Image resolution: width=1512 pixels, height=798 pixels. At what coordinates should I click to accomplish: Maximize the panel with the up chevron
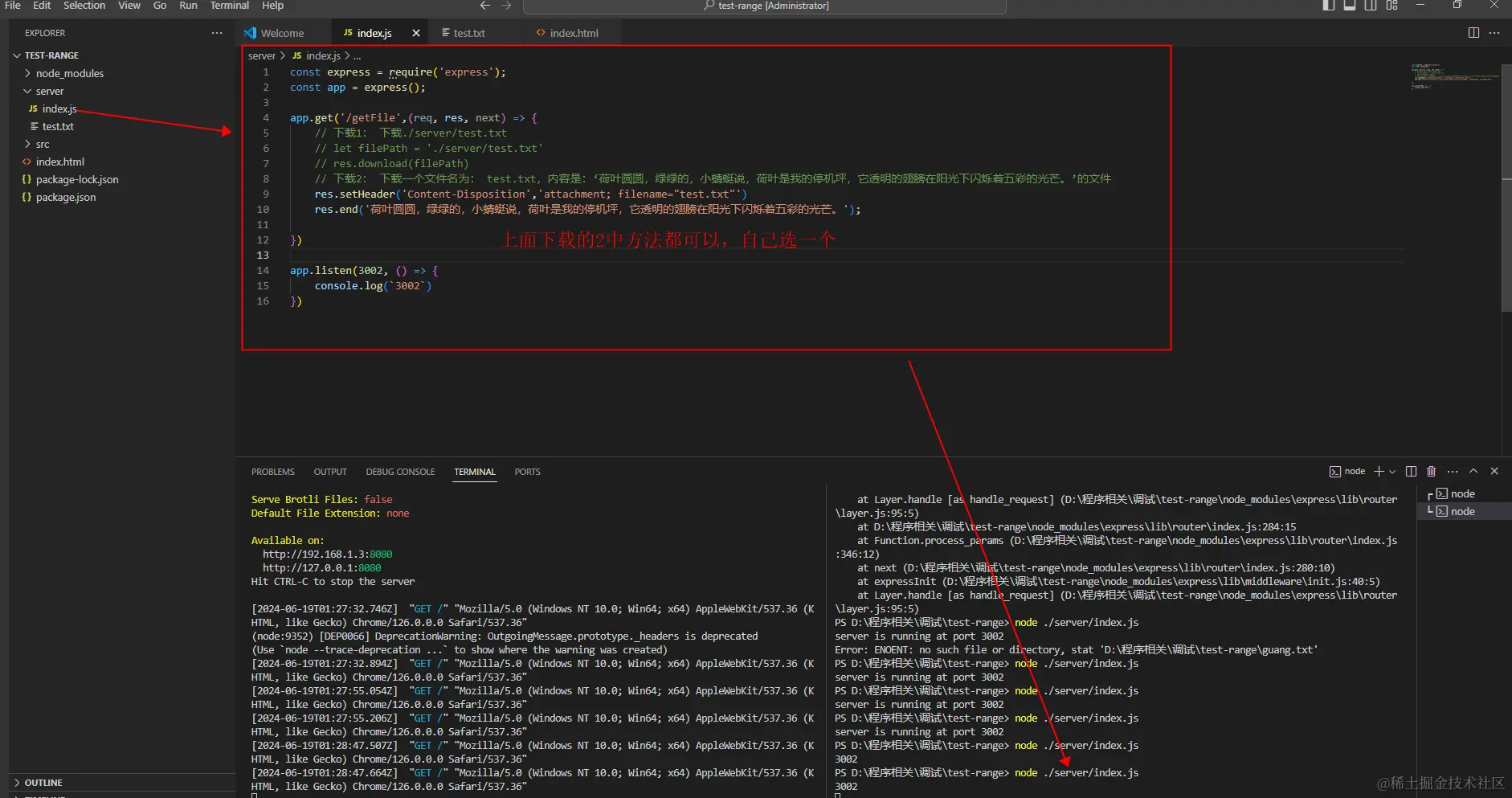pos(1473,471)
